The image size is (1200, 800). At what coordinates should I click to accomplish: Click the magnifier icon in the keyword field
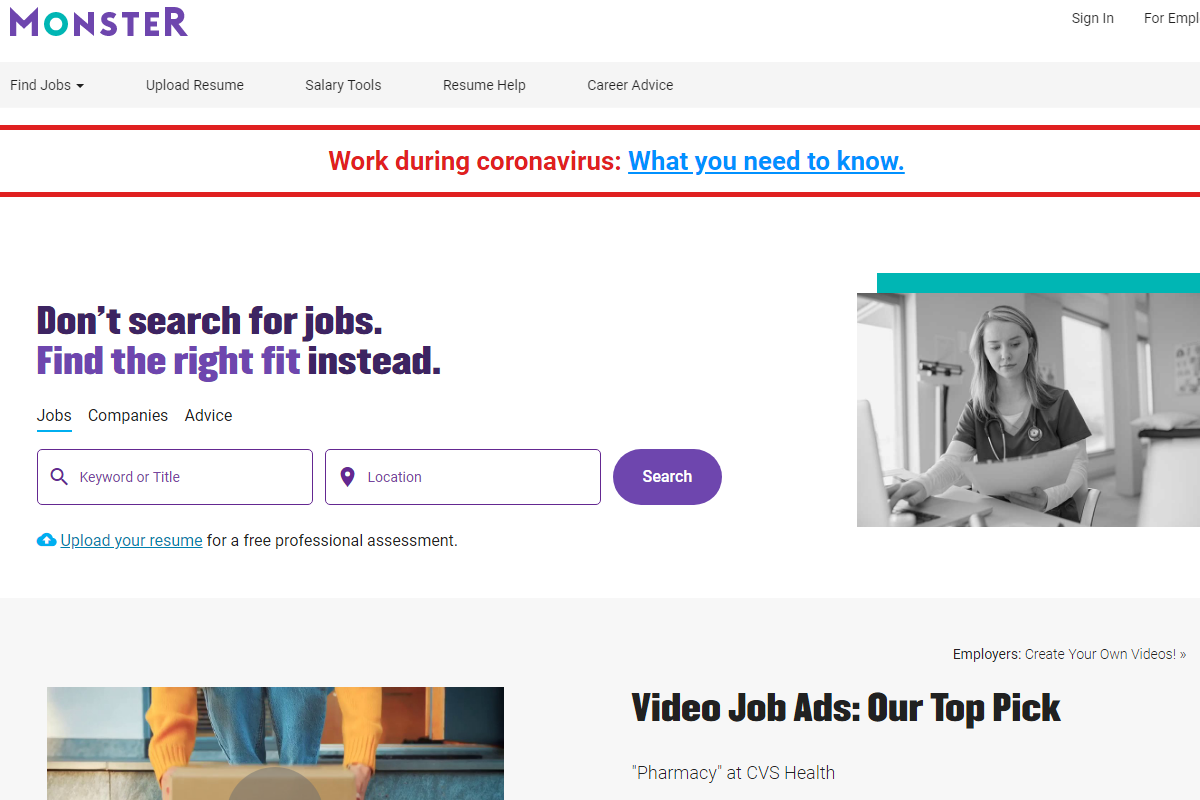click(59, 477)
